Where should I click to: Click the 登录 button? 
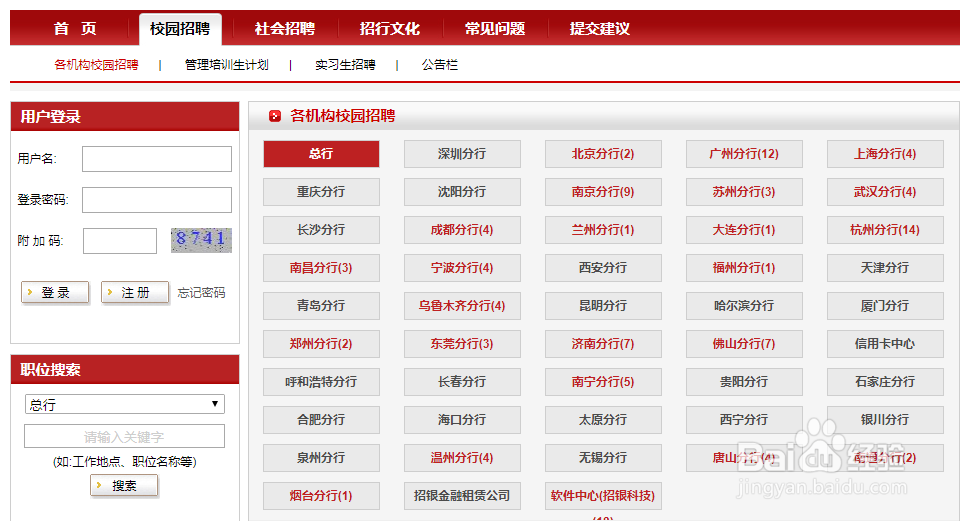[55, 292]
